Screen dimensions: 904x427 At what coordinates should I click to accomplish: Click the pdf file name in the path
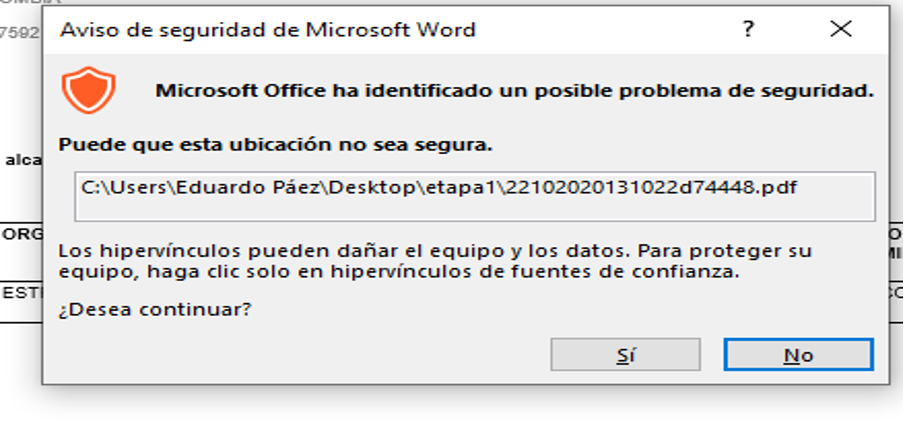click(651, 188)
